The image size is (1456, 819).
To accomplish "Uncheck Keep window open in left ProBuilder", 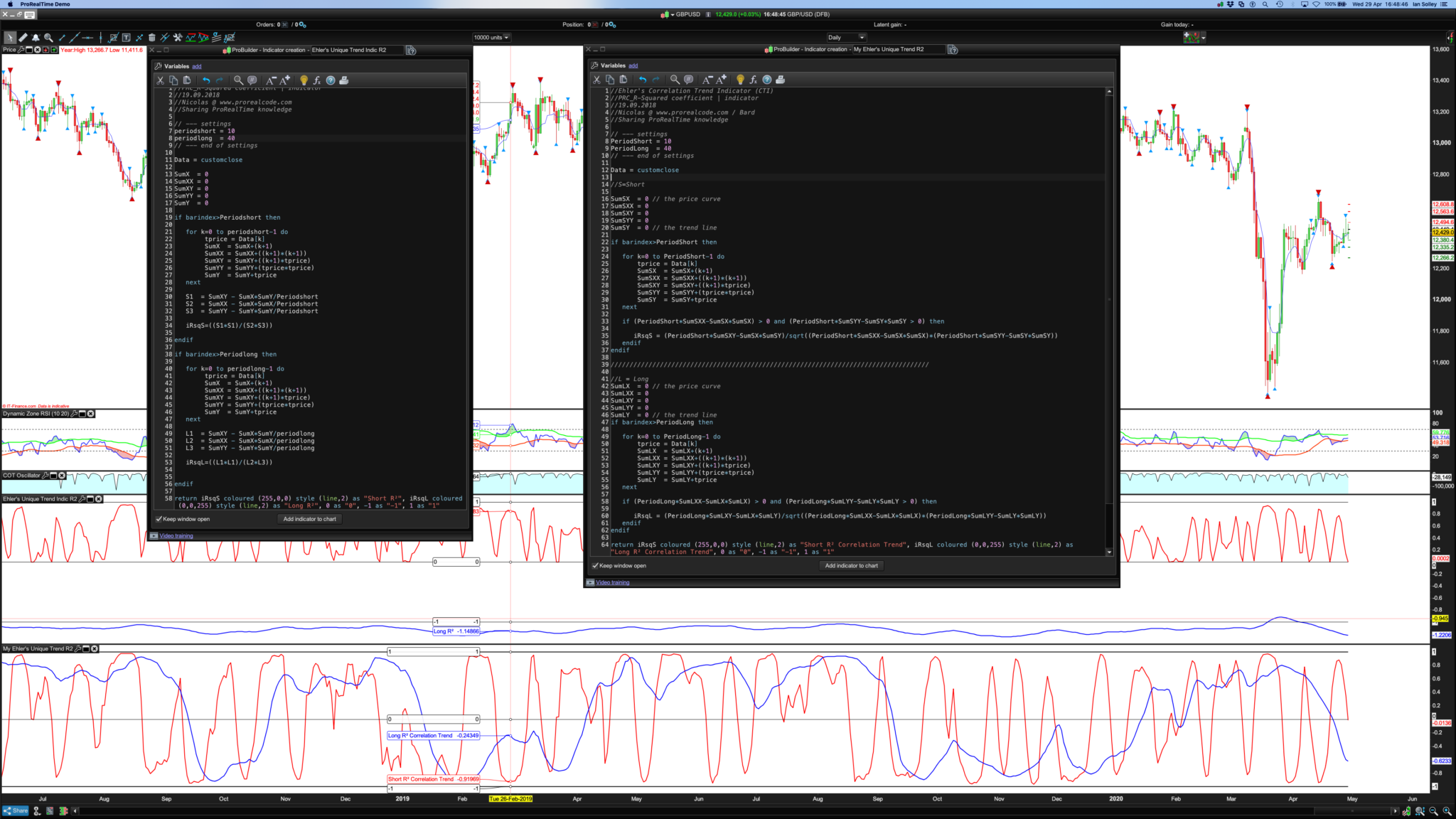I will (x=159, y=519).
